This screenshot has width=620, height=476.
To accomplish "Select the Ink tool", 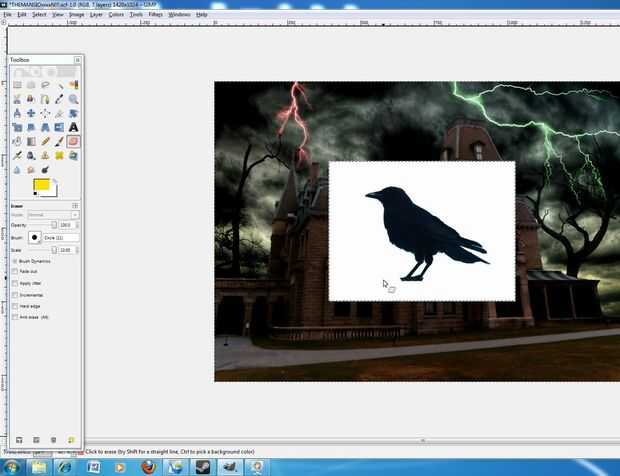I will [x=31, y=156].
